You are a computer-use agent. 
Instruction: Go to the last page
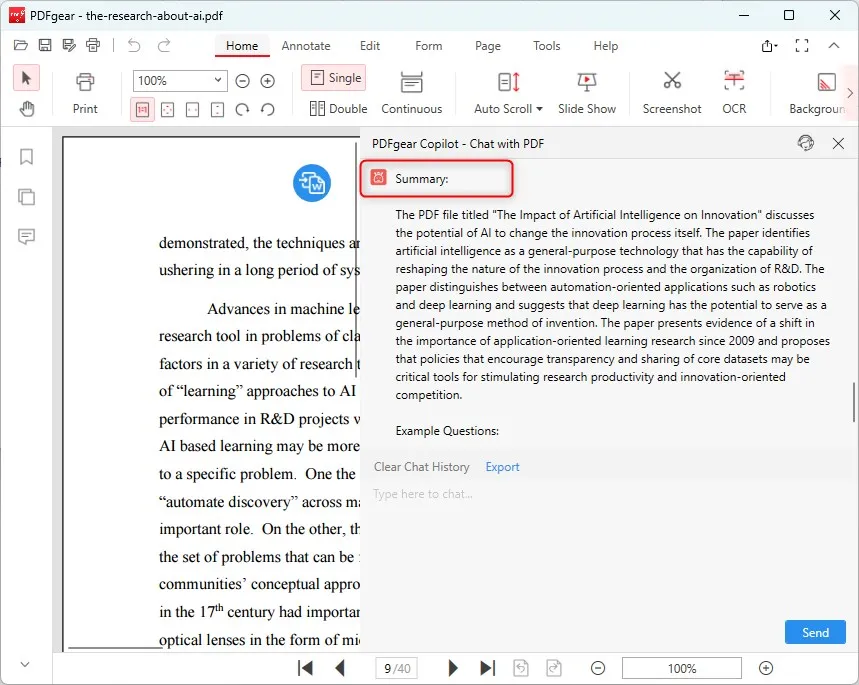488,668
